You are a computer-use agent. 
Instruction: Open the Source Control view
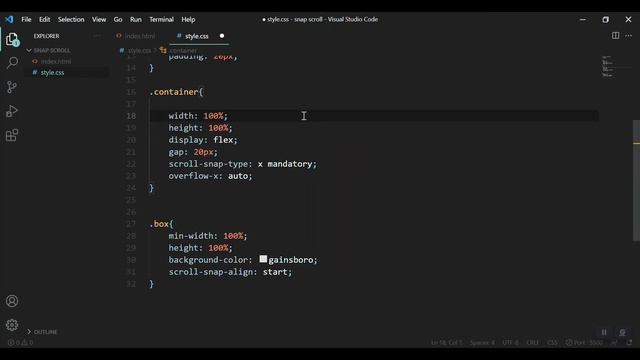12,87
